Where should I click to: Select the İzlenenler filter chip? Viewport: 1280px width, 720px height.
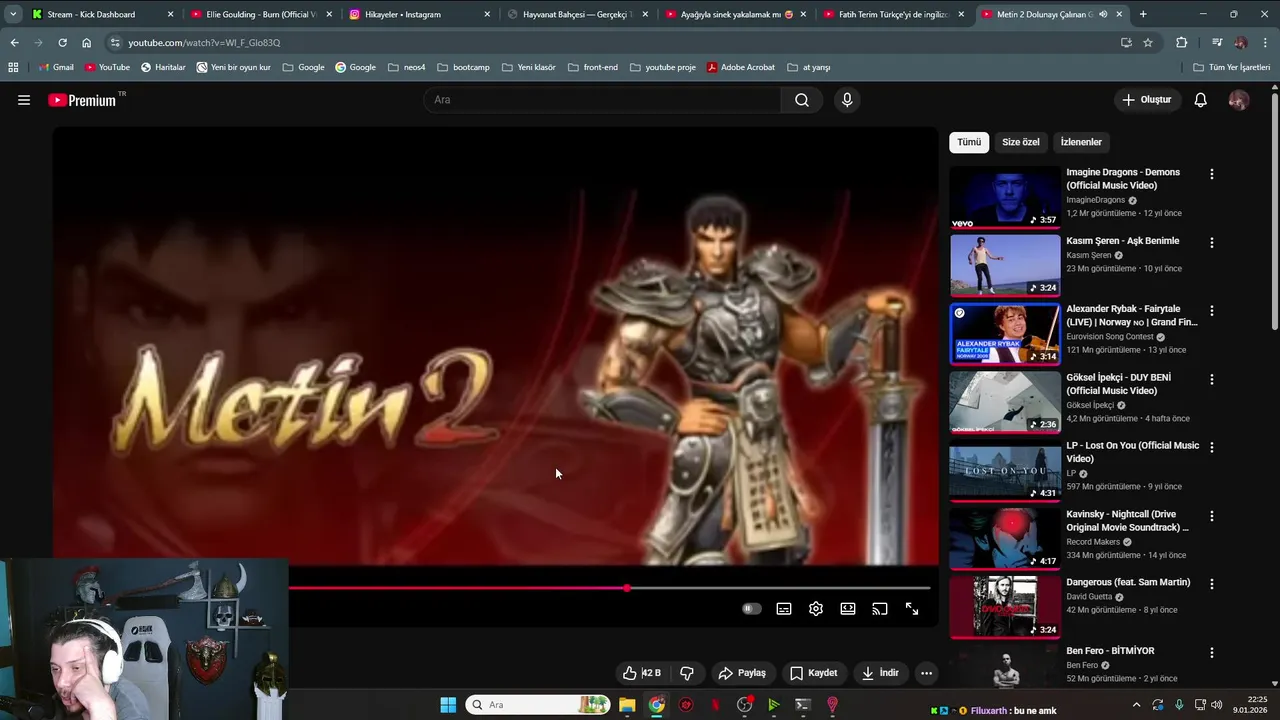[x=1081, y=142]
